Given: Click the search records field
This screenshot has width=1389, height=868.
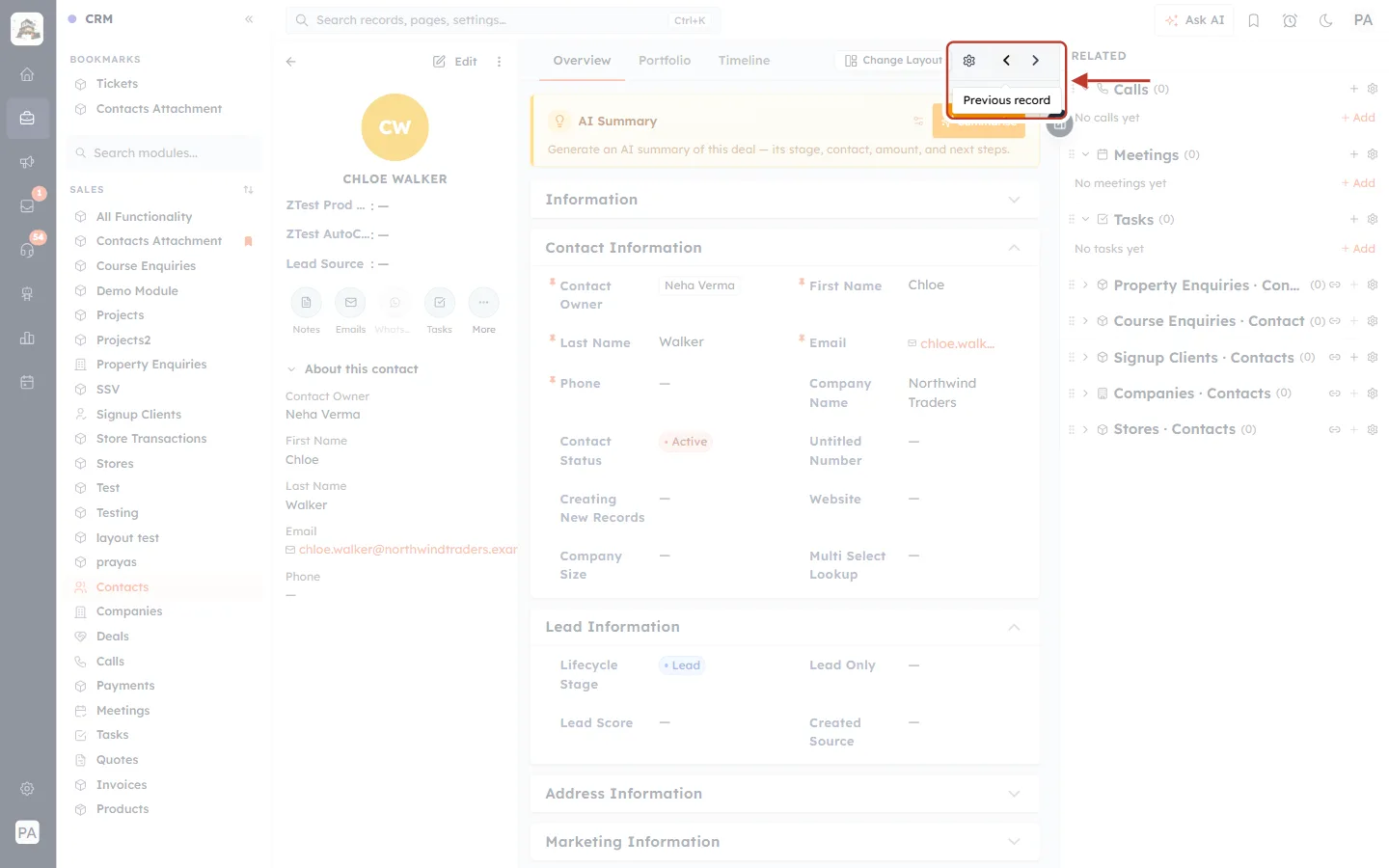Looking at the screenshot, I should pyautogui.click(x=503, y=20).
